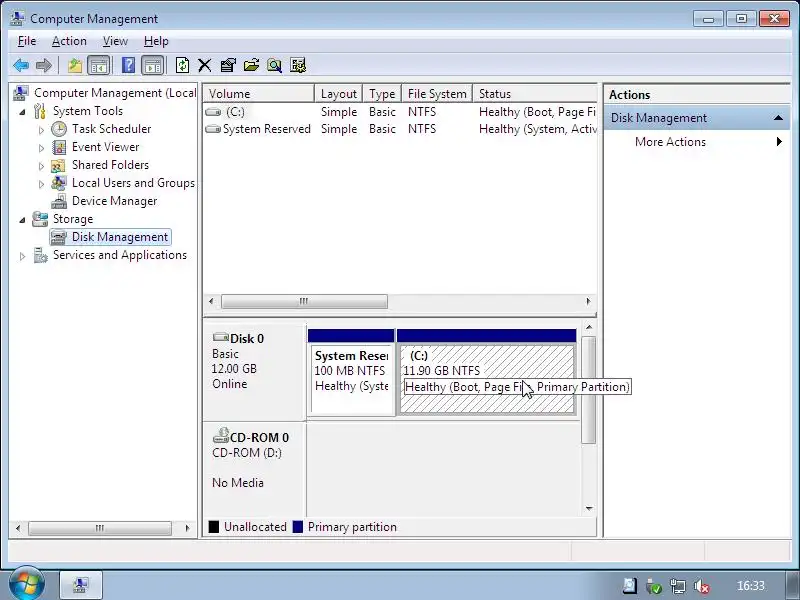Collapse the System Tools node arrow
The height and width of the screenshot is (600, 800).
22,112
